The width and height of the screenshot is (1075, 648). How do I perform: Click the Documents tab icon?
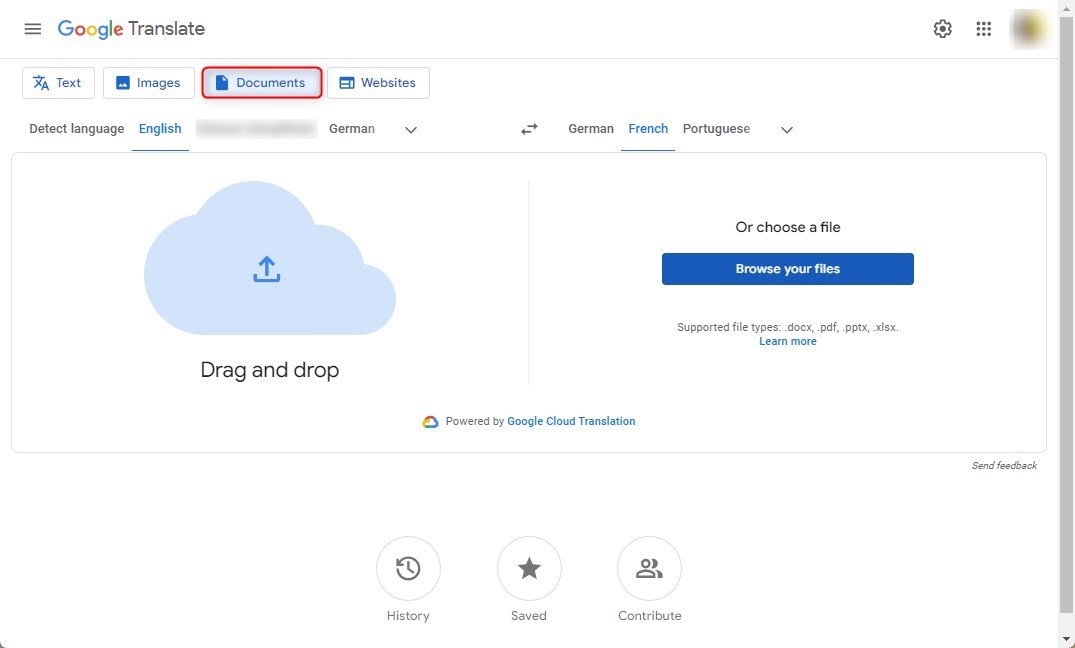tap(222, 82)
